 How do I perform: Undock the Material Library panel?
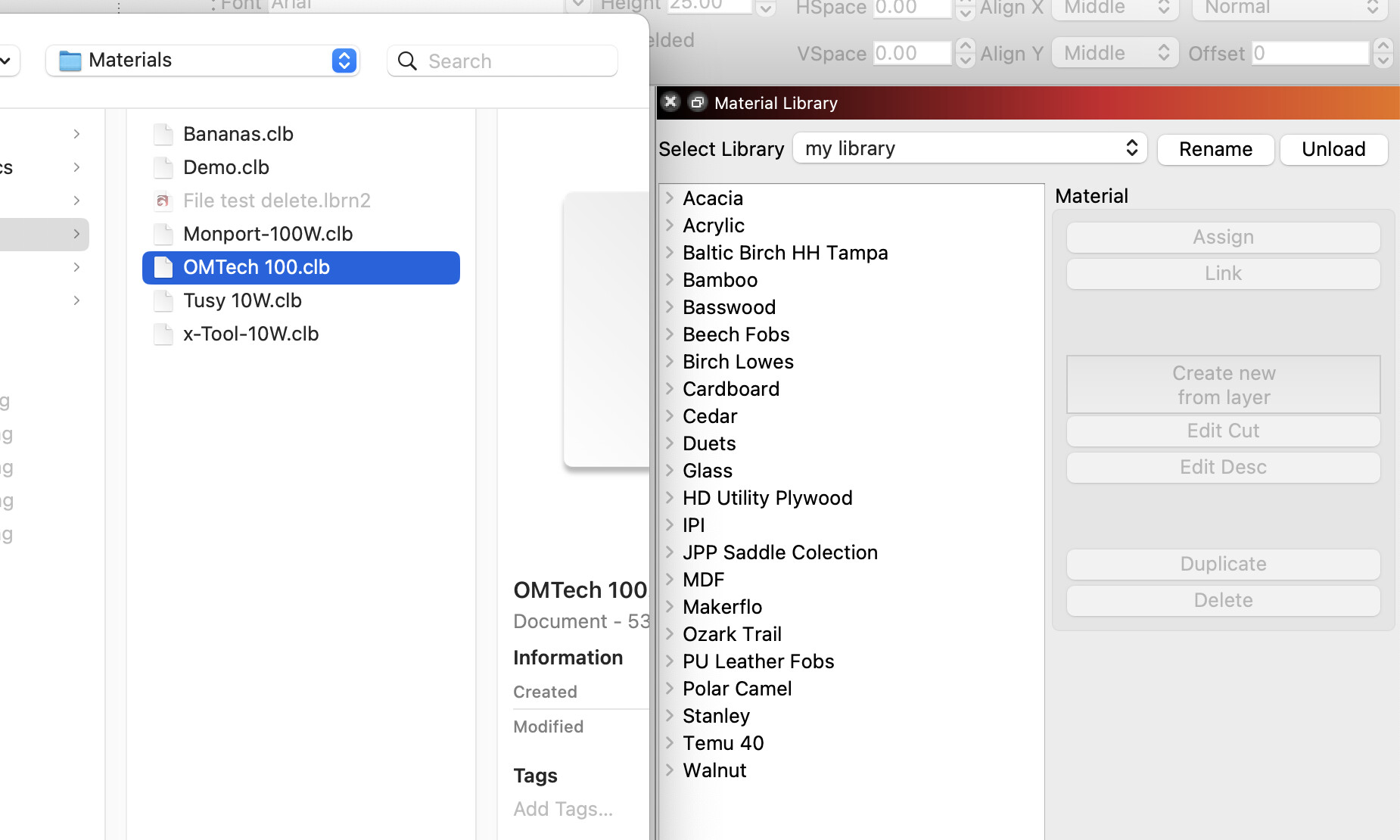click(698, 102)
